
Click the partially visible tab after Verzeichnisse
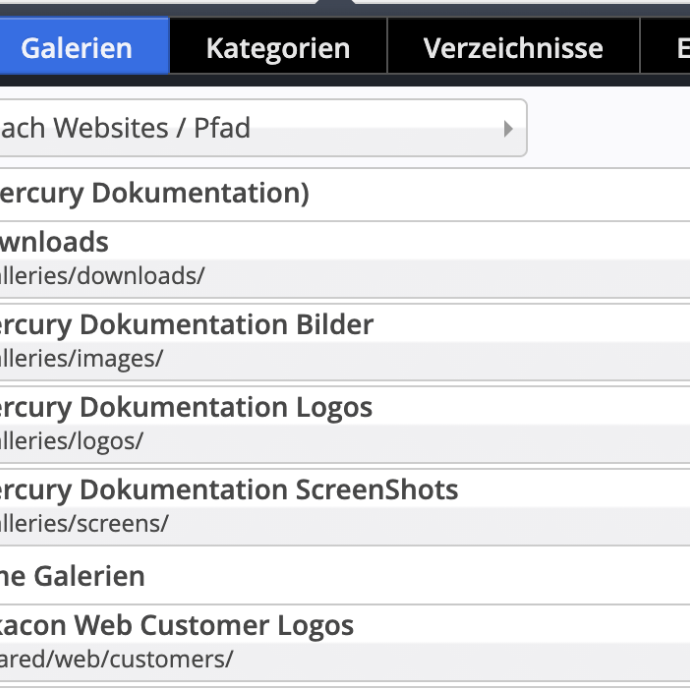(x=676, y=47)
